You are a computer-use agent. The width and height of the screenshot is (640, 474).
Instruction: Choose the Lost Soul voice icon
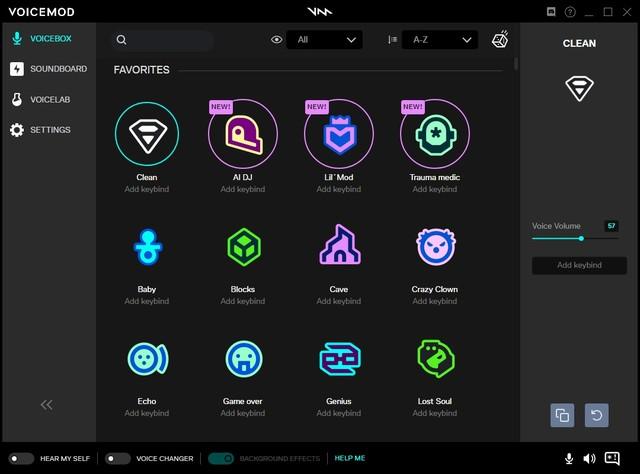tap(436, 358)
